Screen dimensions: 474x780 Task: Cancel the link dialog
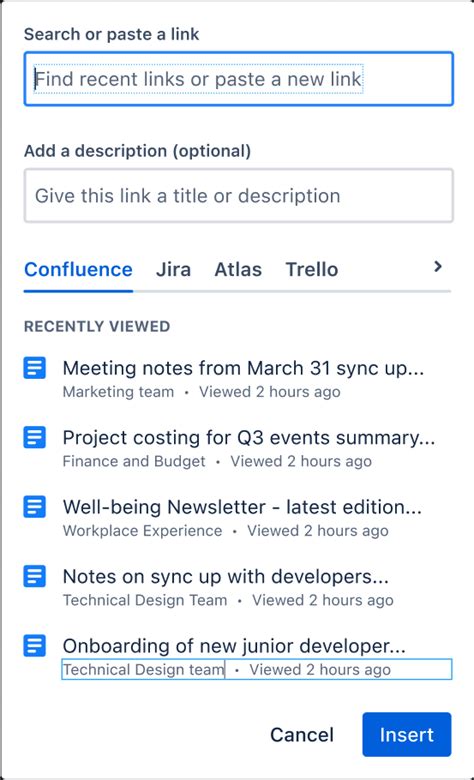(302, 735)
